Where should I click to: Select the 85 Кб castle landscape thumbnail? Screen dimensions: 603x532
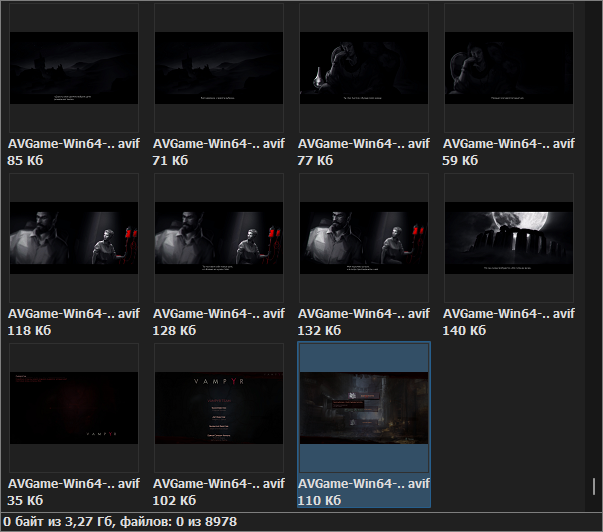pos(74,68)
